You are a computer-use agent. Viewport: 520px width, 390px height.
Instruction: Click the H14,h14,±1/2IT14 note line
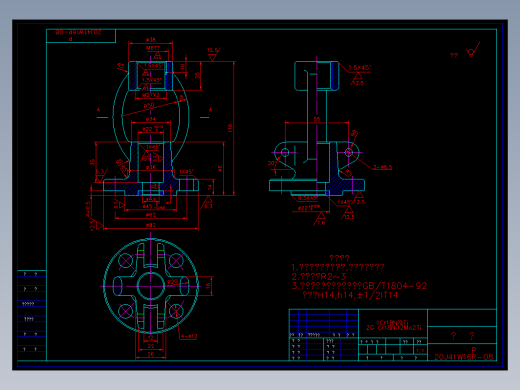pos(350,295)
